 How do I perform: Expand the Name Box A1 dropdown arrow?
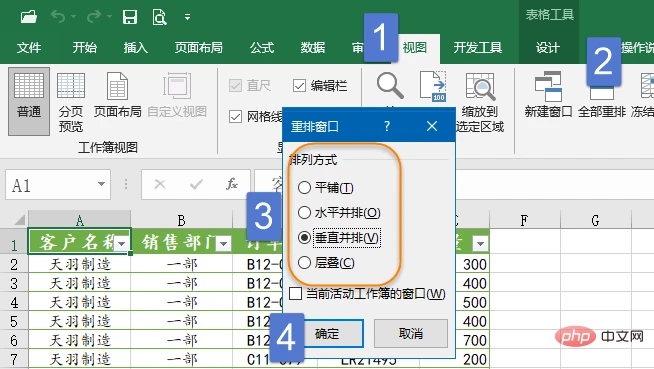[101, 184]
